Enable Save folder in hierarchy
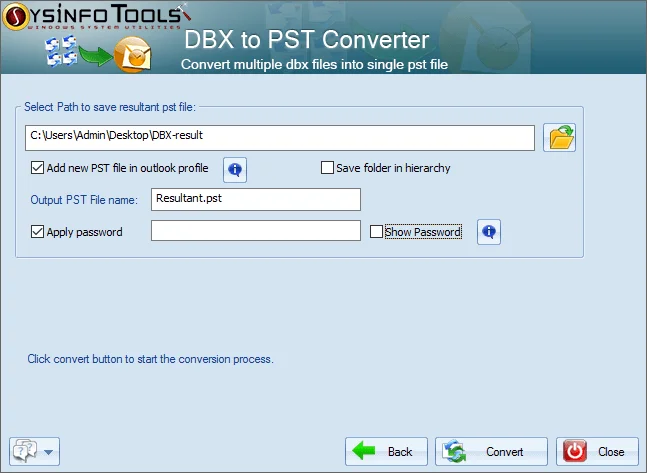This screenshot has height=473, width=647. click(327, 168)
